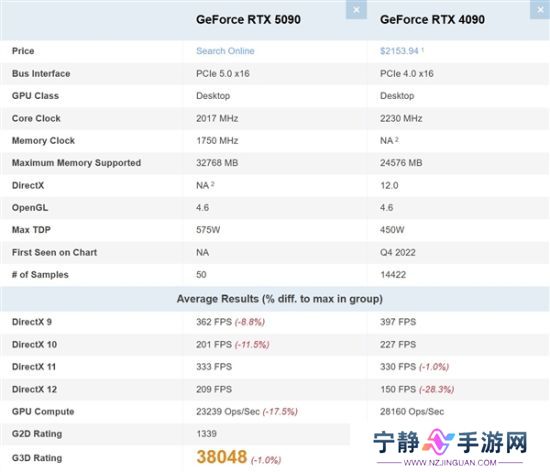Click the DirectX 12 row label
This screenshot has width=550, height=472.
point(34,389)
